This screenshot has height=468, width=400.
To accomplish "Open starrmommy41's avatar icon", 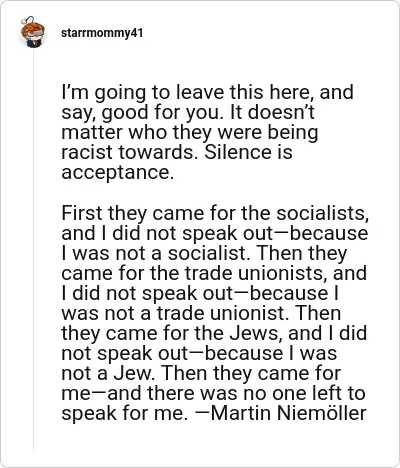I will pyautogui.click(x=32, y=32).
